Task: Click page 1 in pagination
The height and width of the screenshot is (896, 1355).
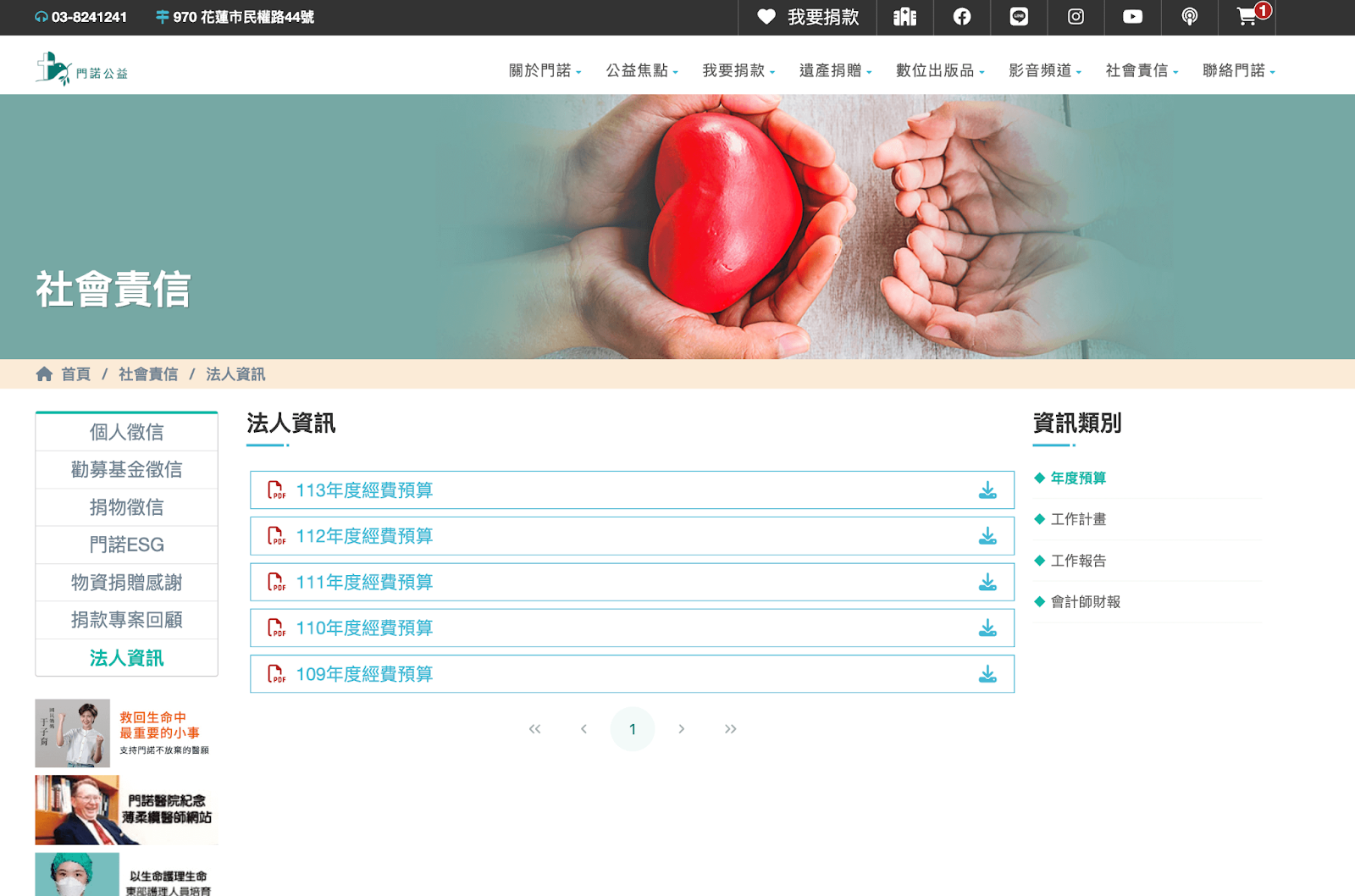Action: coord(633,728)
